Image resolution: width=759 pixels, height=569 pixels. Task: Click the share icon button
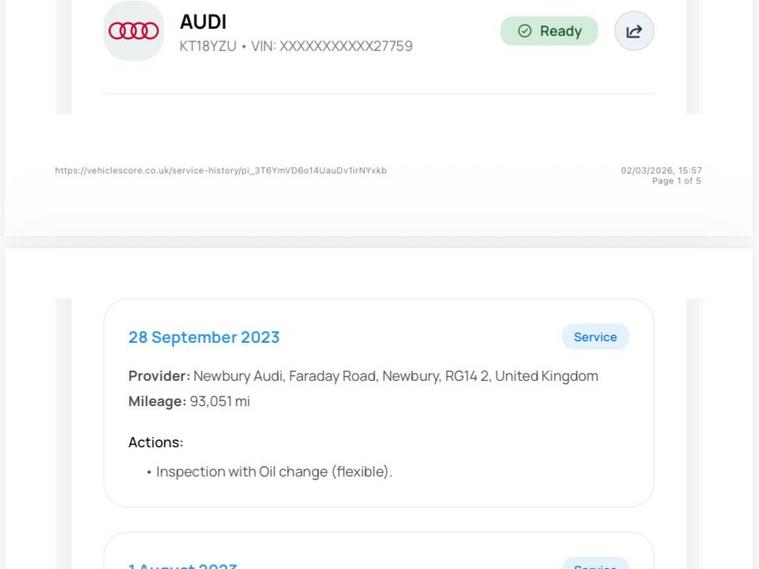634,31
